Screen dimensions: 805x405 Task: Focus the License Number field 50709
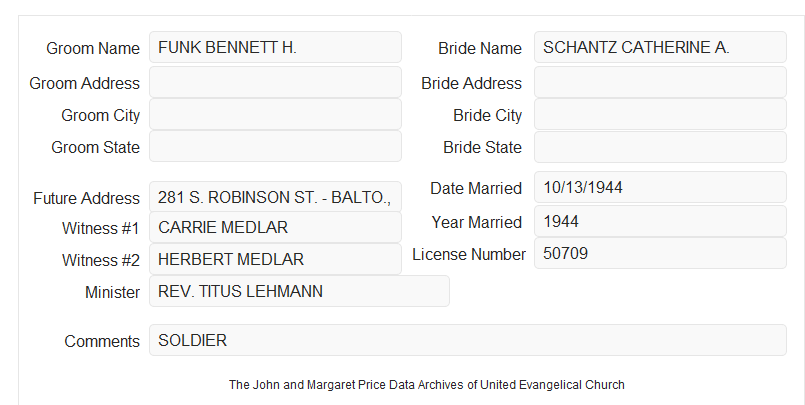[x=660, y=253]
